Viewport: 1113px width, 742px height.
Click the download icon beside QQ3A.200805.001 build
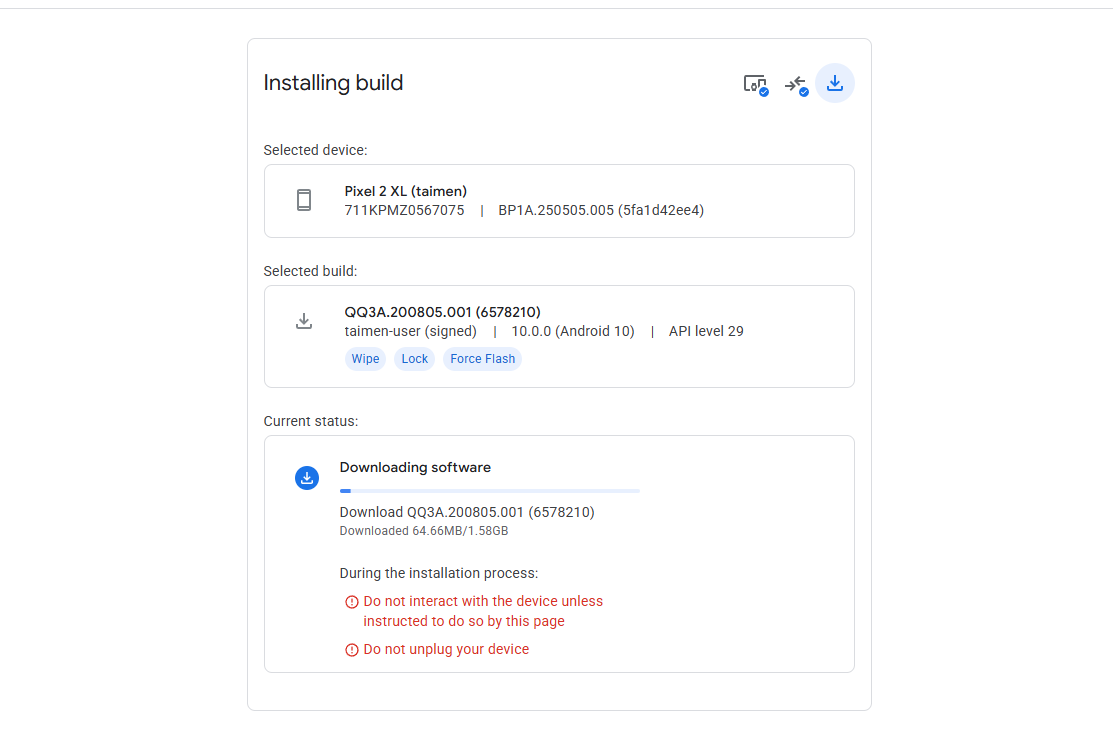304,321
